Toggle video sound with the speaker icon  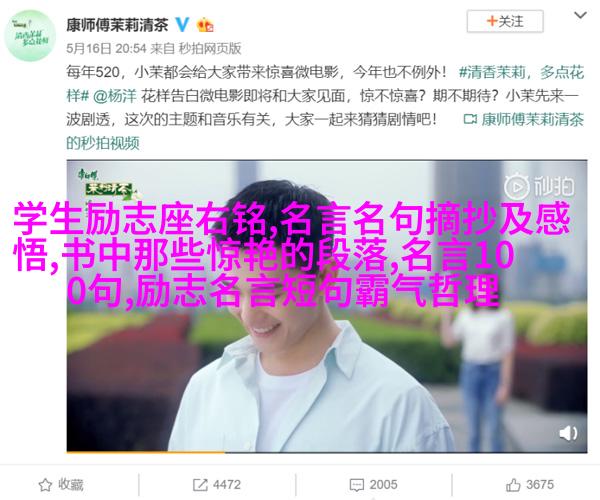pyautogui.click(x=568, y=433)
